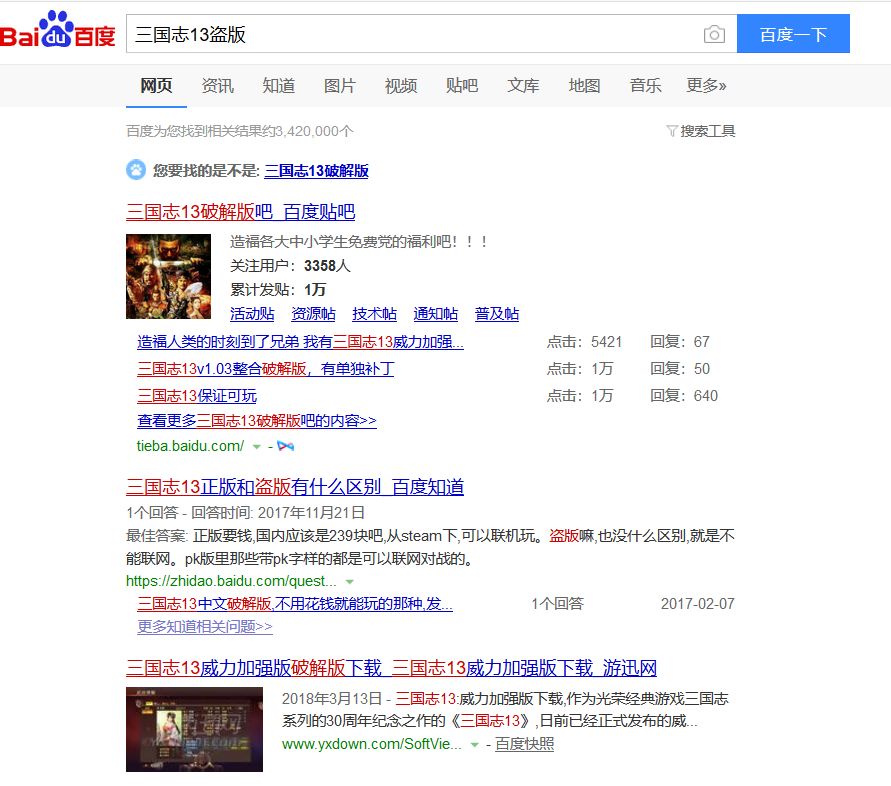This screenshot has width=891, height=786.
Task: Open camera image search icon
Action: [x=714, y=35]
